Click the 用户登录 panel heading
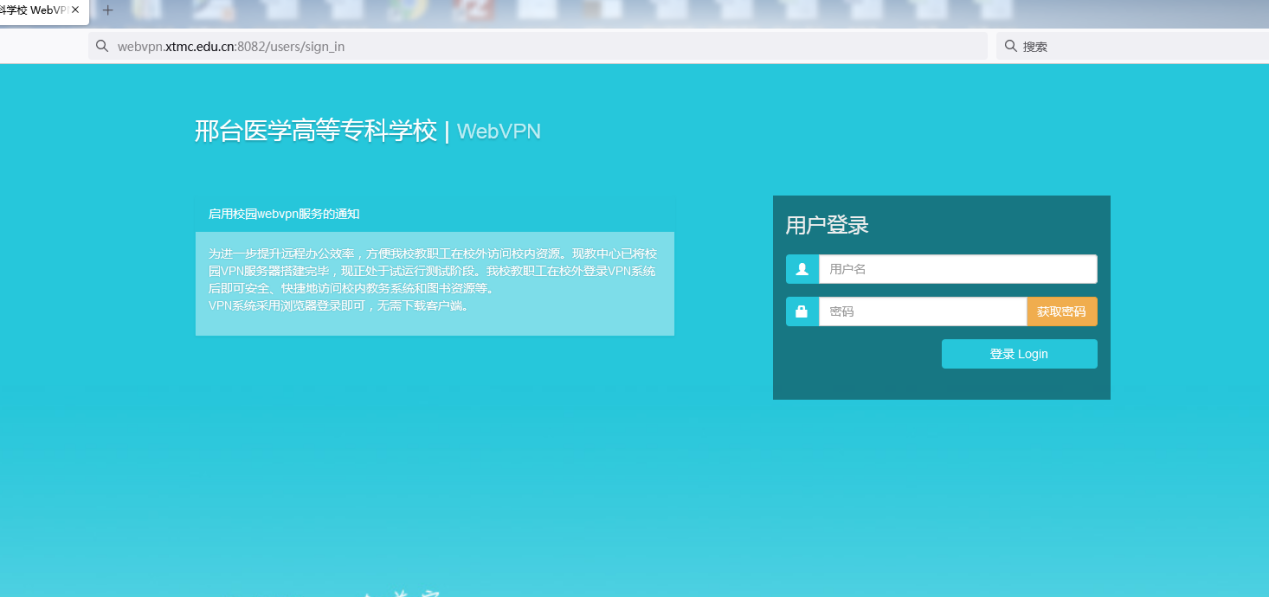The width and height of the screenshot is (1269, 597). 828,224
